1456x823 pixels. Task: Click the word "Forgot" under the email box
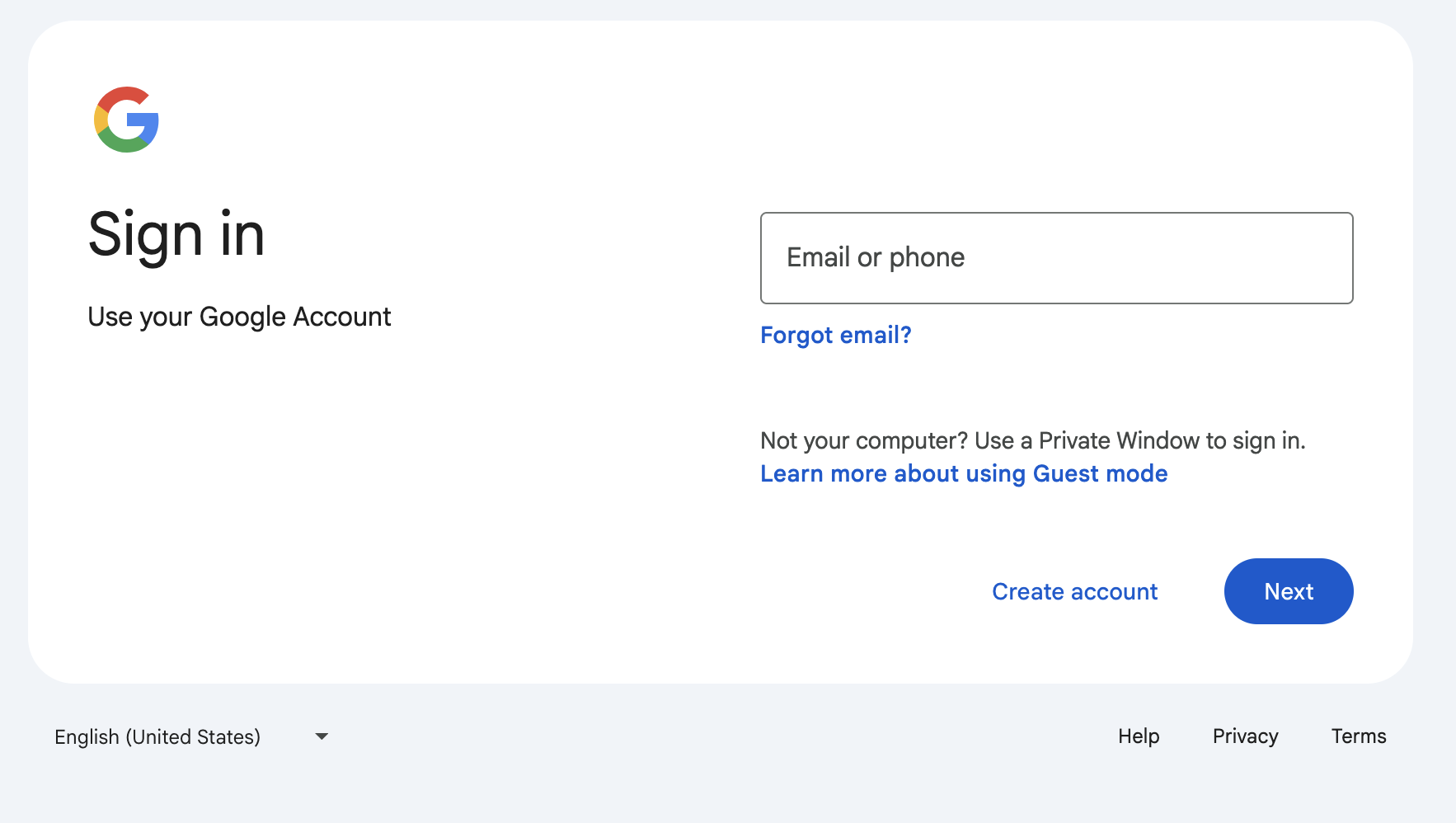[x=796, y=335]
